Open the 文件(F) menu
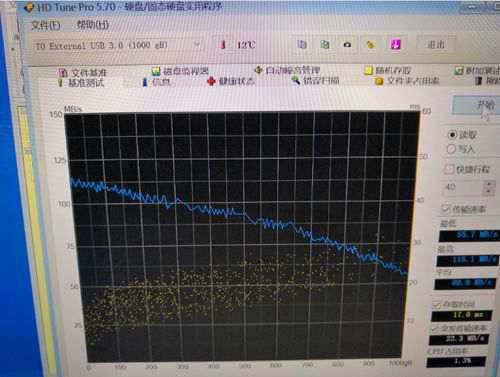The width and height of the screenshot is (500, 377). pos(45,26)
